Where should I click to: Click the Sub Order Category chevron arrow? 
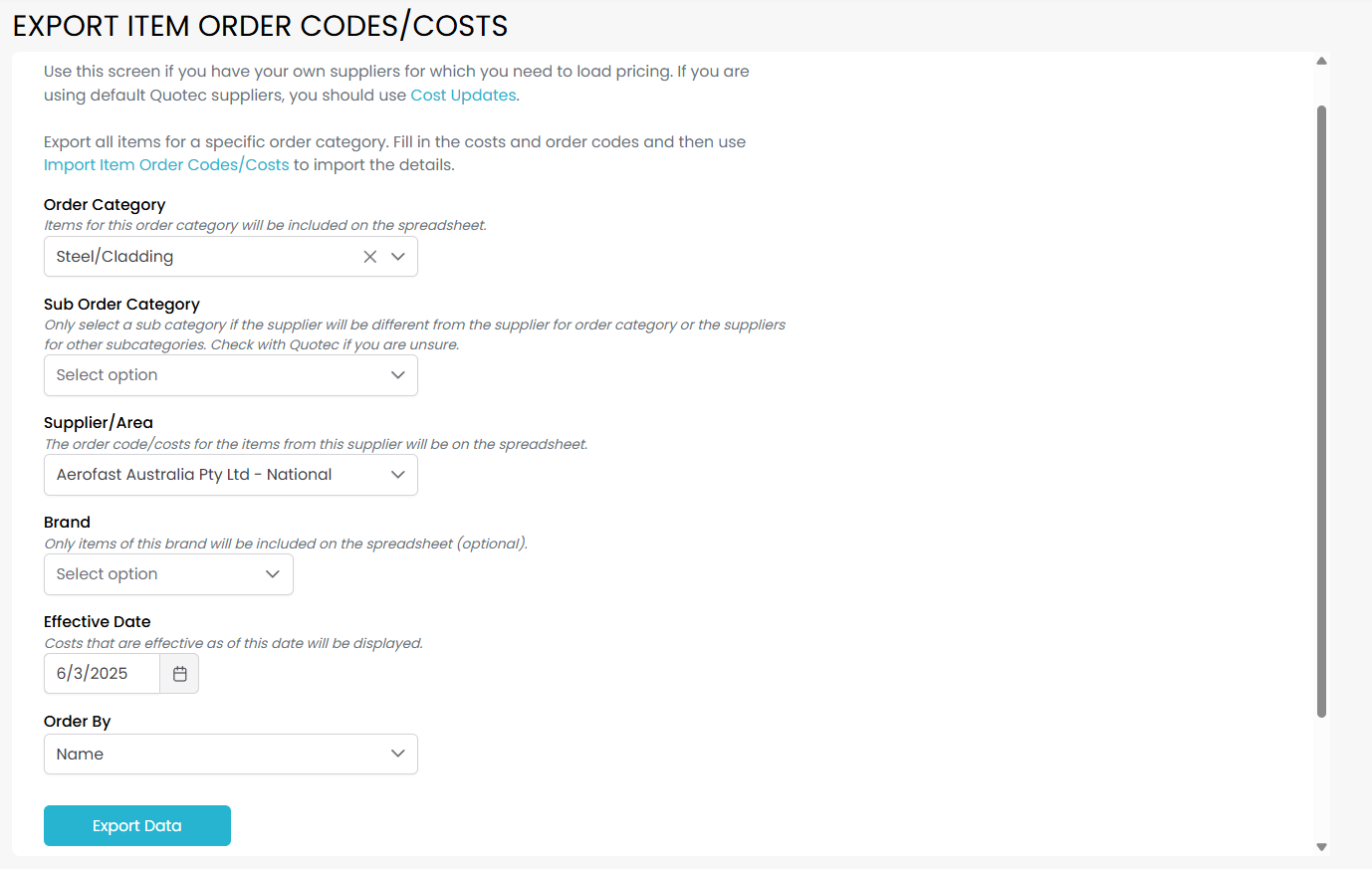click(398, 375)
